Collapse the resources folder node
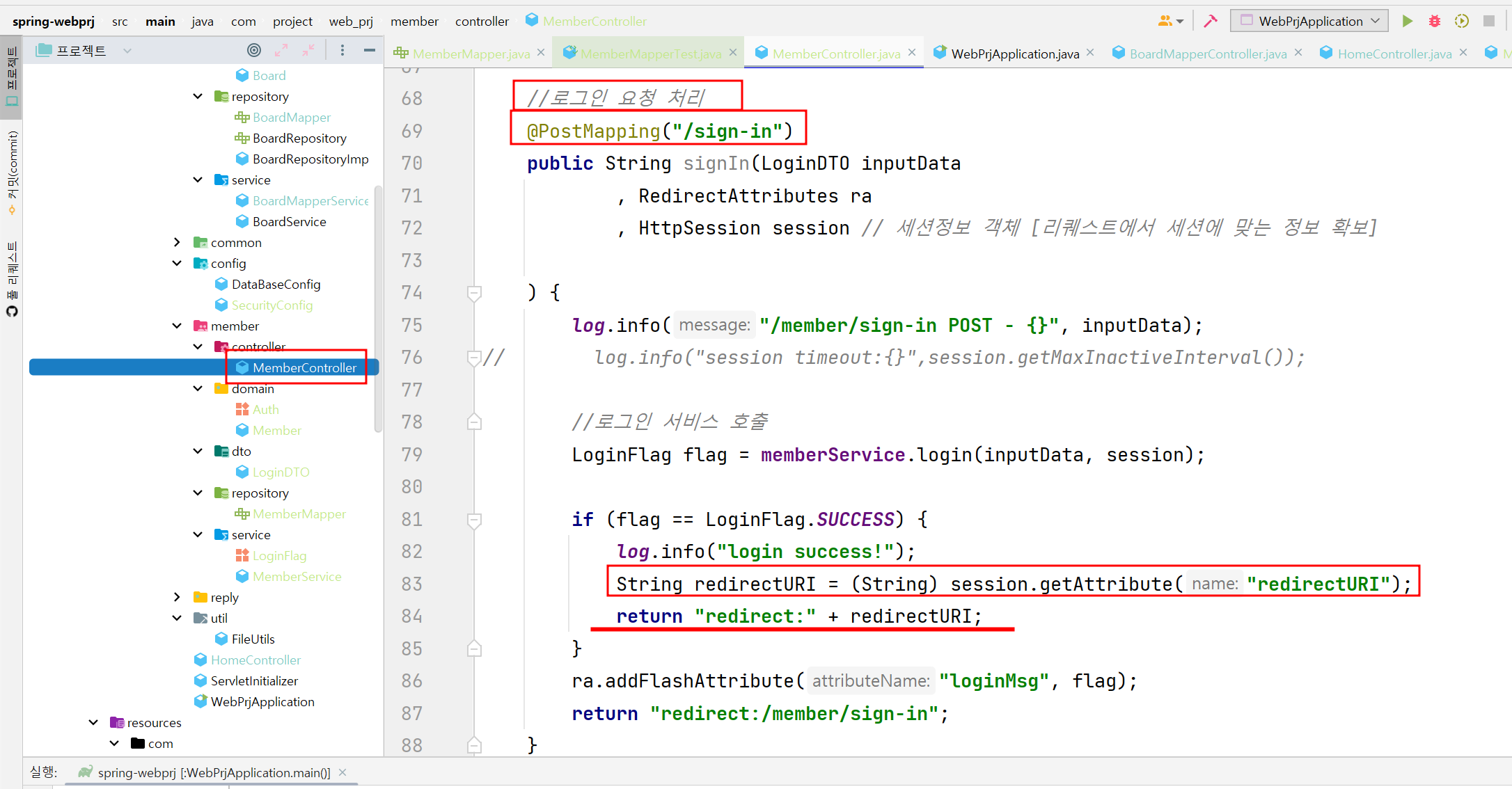 (x=93, y=722)
